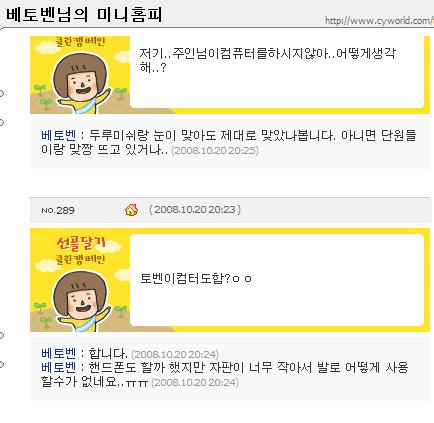Click 클린캠페인 text above the upper character

click(80, 42)
